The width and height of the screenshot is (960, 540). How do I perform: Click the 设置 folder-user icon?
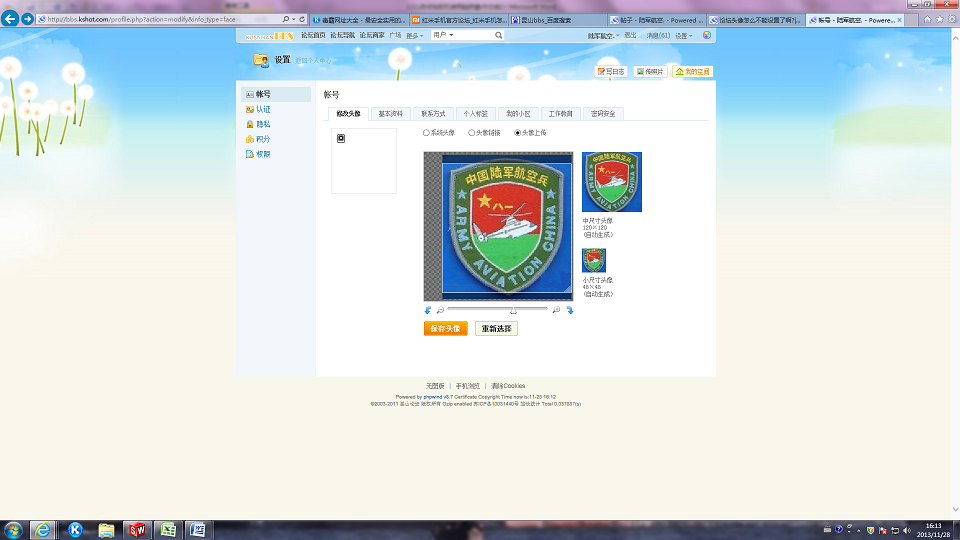point(261,60)
